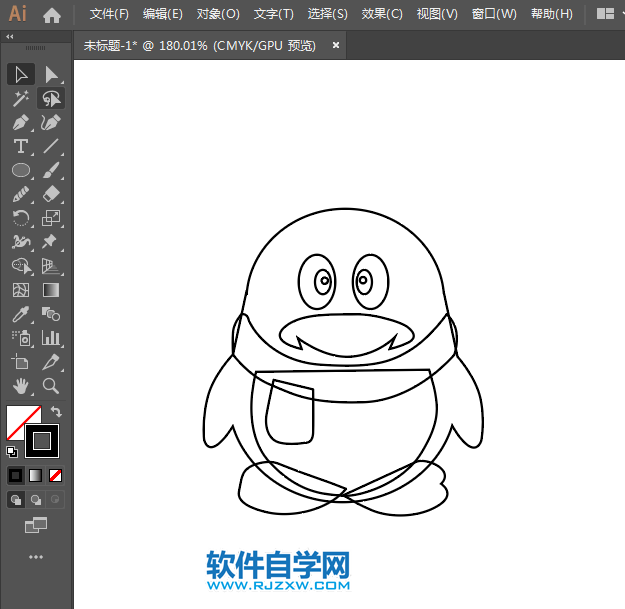This screenshot has width=625, height=609.
Task: Click the Ai application logo
Action: point(18,14)
